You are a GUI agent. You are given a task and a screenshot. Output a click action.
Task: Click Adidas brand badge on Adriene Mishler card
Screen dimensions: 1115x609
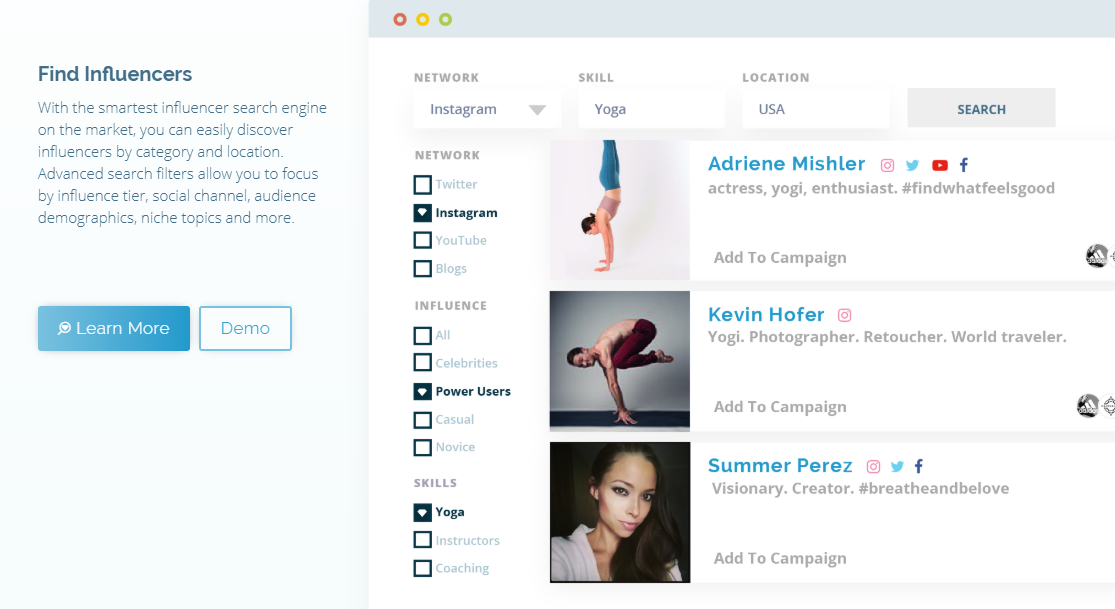pyautogui.click(x=1097, y=255)
